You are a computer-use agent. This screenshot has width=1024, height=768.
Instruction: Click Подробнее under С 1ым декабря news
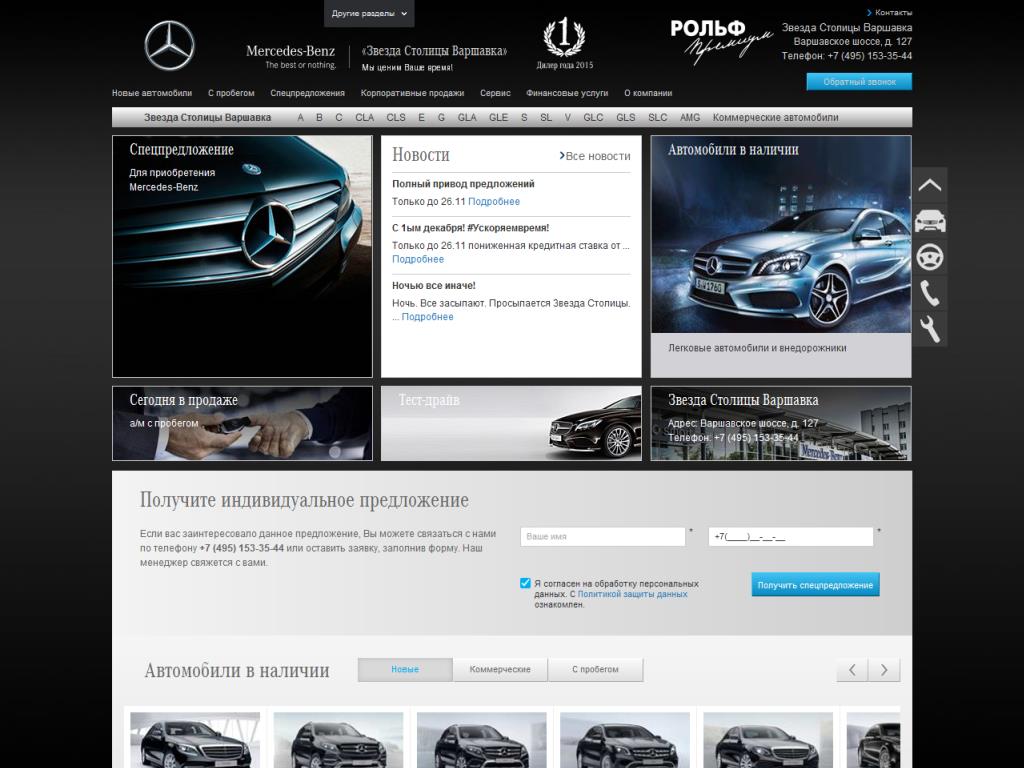tap(418, 259)
